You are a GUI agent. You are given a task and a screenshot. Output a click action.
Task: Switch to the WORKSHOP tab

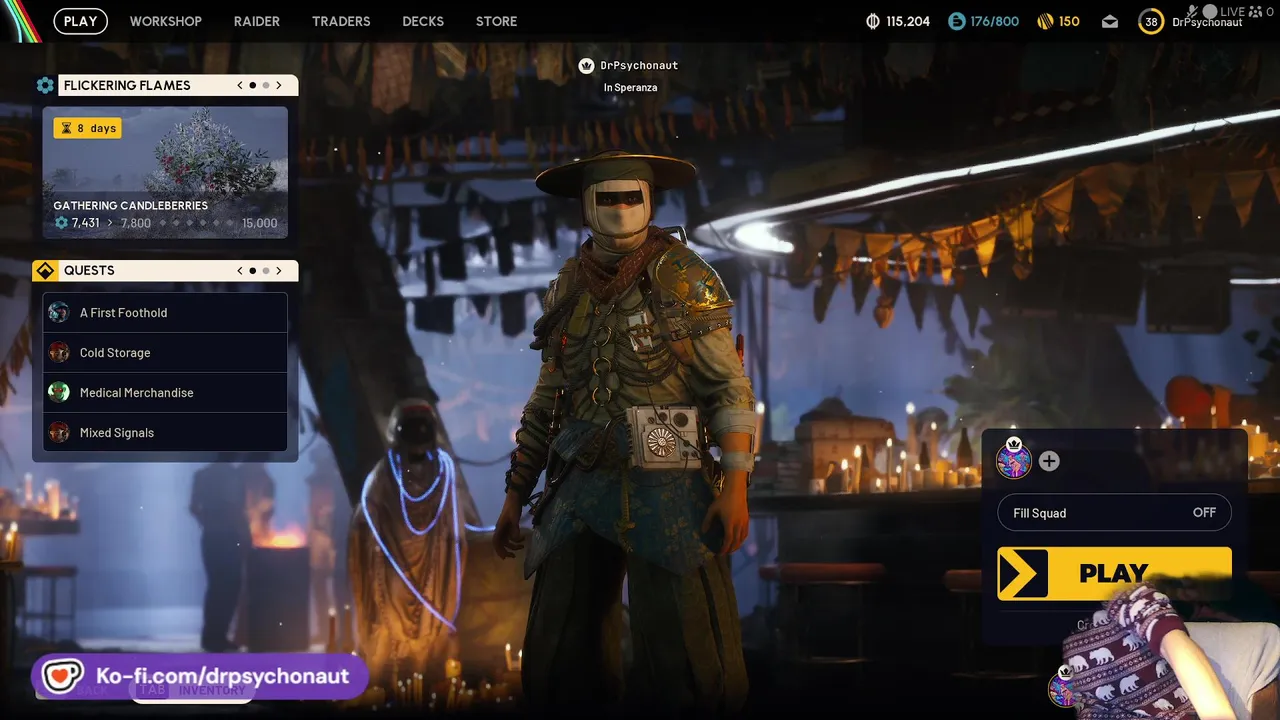coord(165,21)
